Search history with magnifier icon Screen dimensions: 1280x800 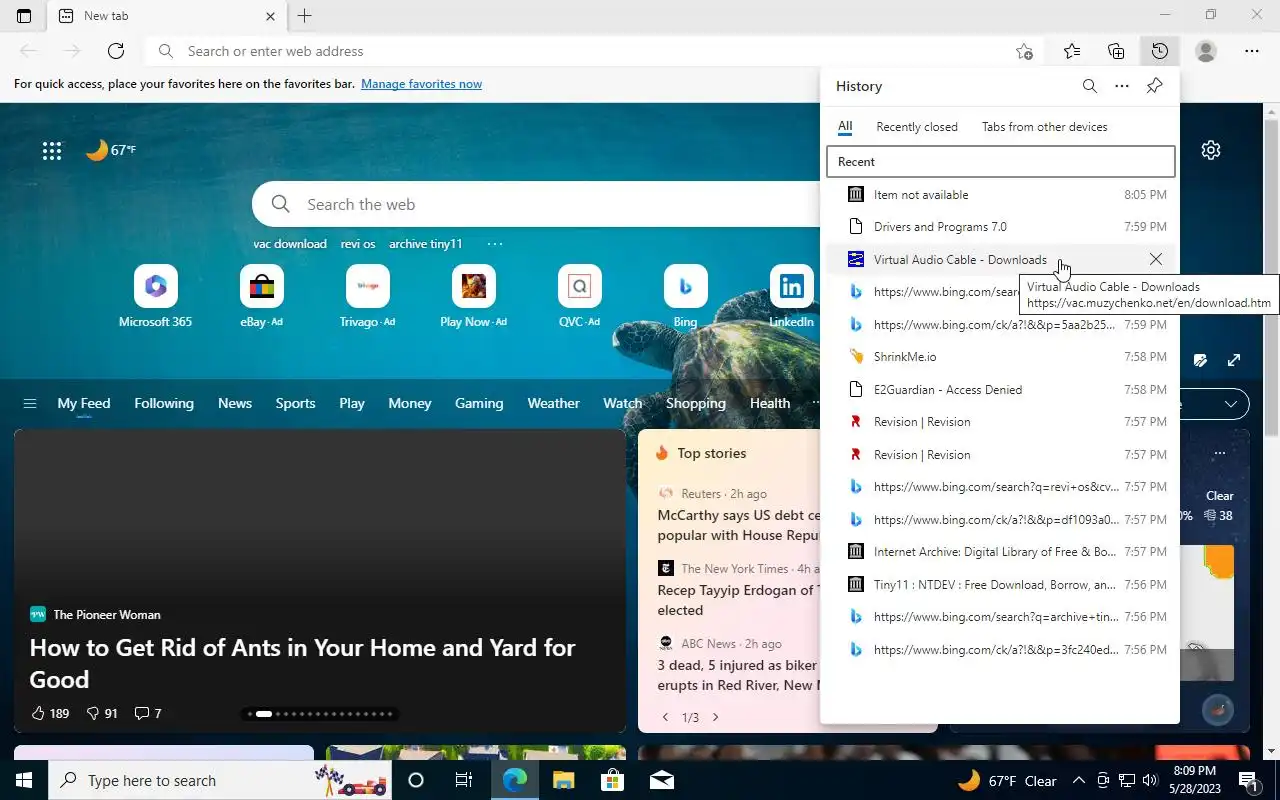pyautogui.click(x=1090, y=86)
